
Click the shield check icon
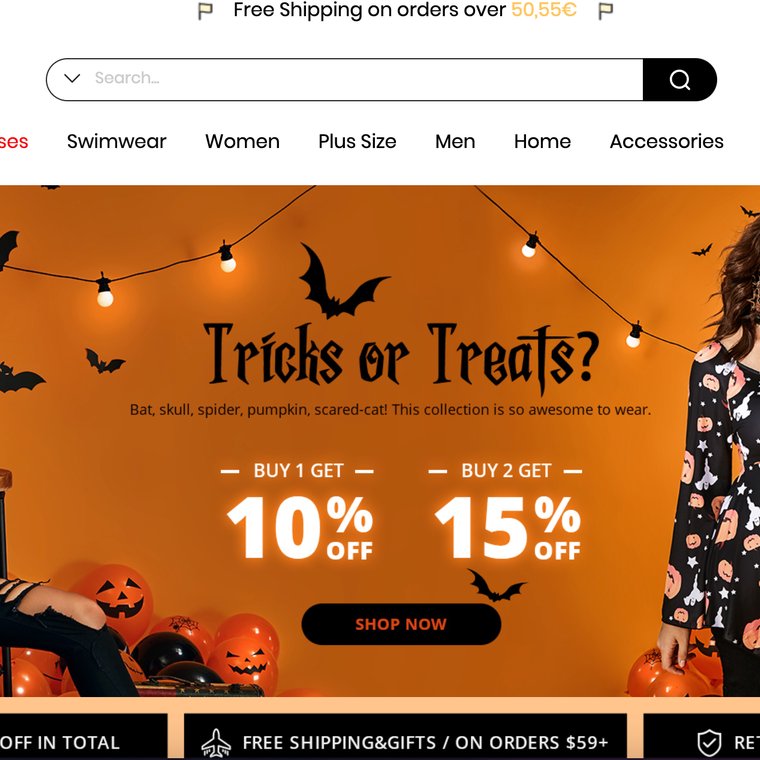pos(709,743)
